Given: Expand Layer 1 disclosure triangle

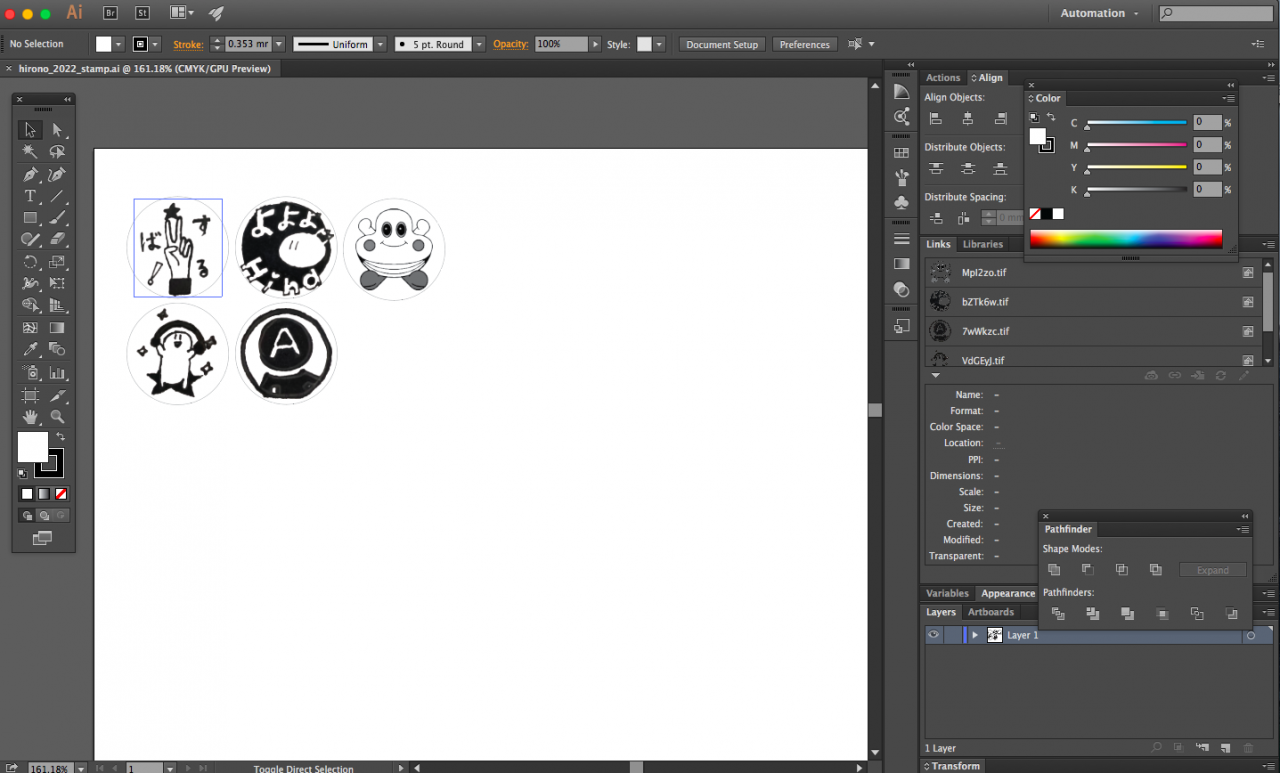Looking at the screenshot, I should tap(975, 635).
